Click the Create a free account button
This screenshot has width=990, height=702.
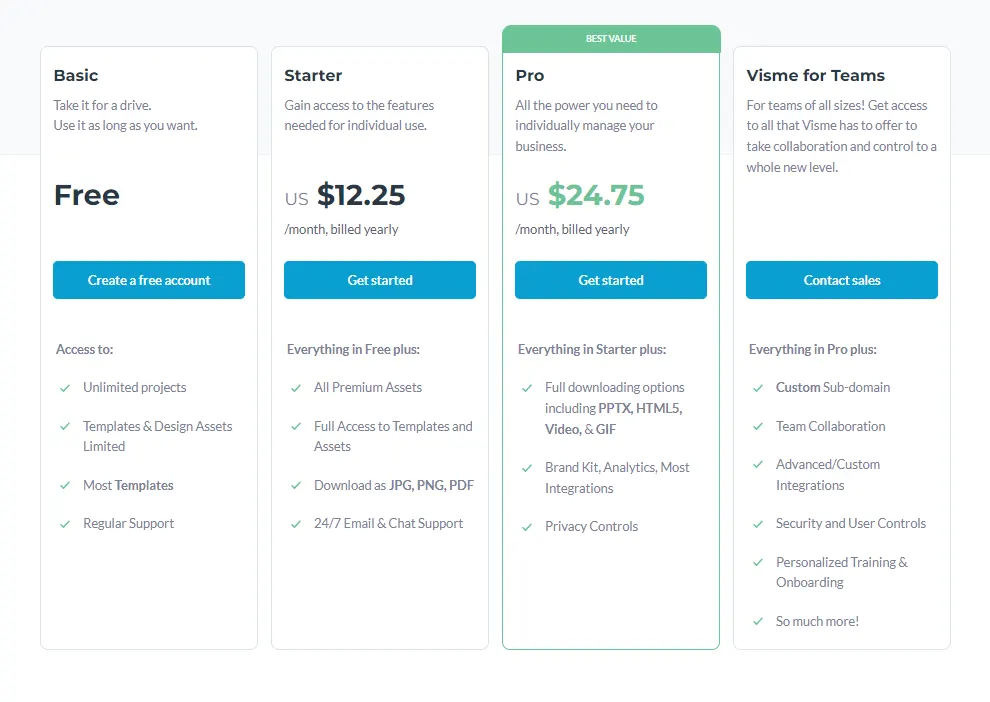tap(148, 280)
